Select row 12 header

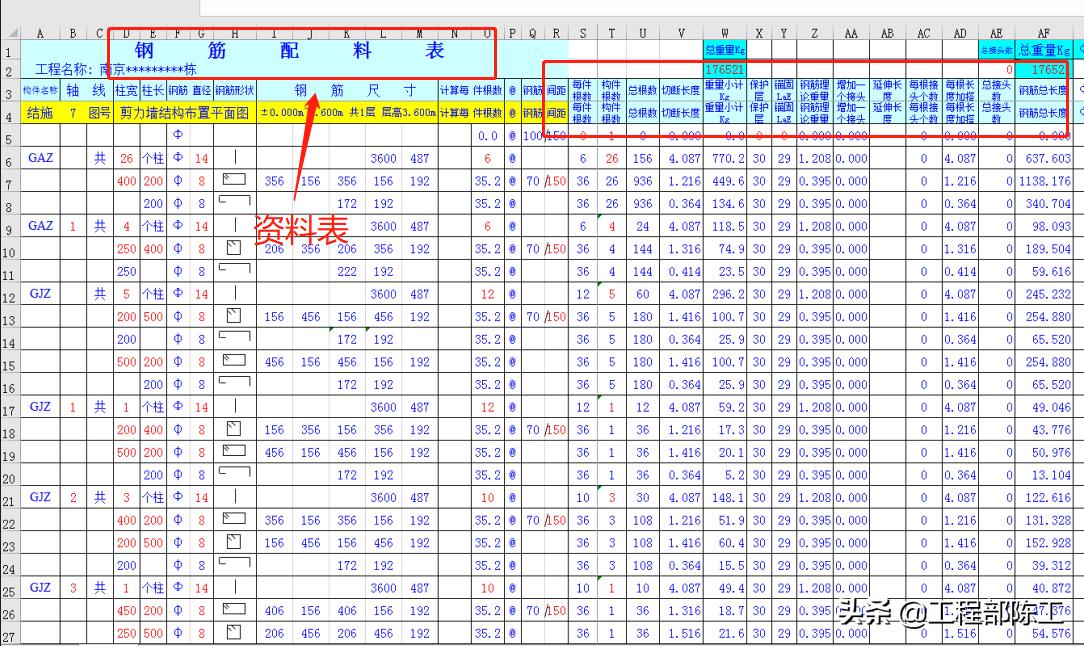tap(10, 295)
